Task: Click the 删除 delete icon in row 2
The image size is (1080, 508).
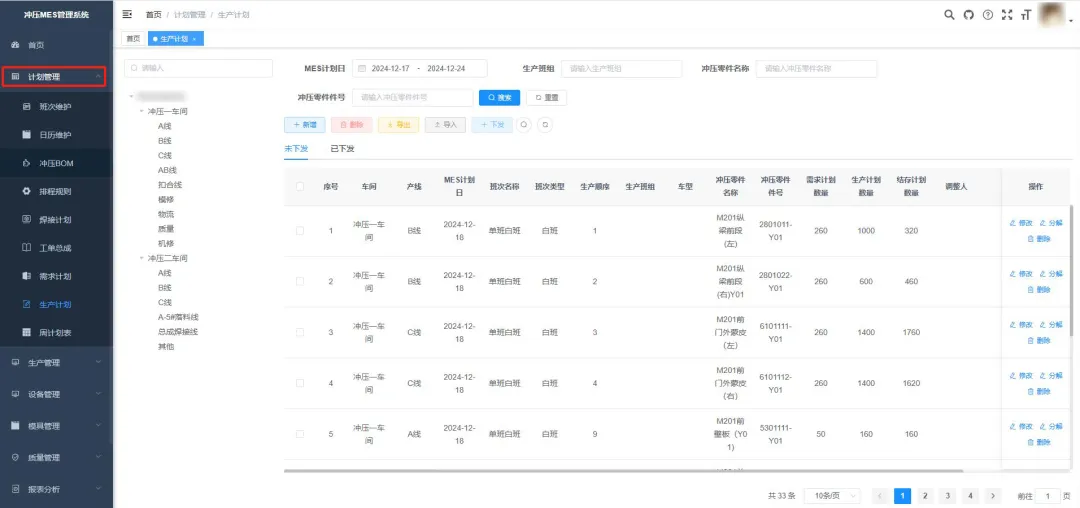Action: pos(1038,289)
